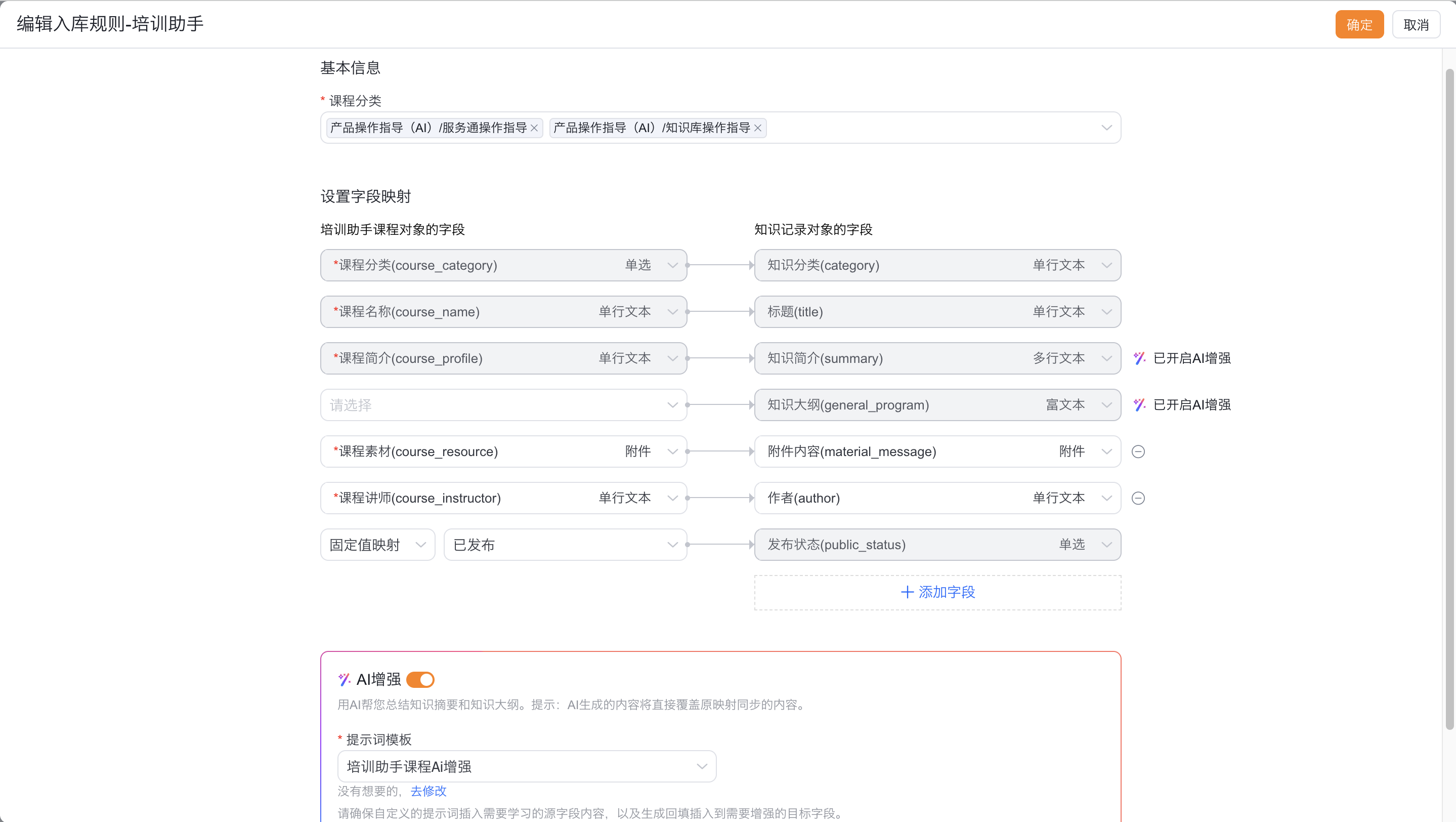The image size is (1456, 822).
Task: Click the 已开启AI增强 label on summary row
Action: [1191, 358]
